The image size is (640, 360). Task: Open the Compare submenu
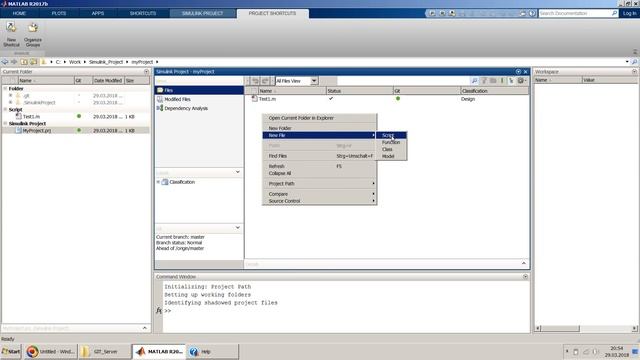click(319, 194)
